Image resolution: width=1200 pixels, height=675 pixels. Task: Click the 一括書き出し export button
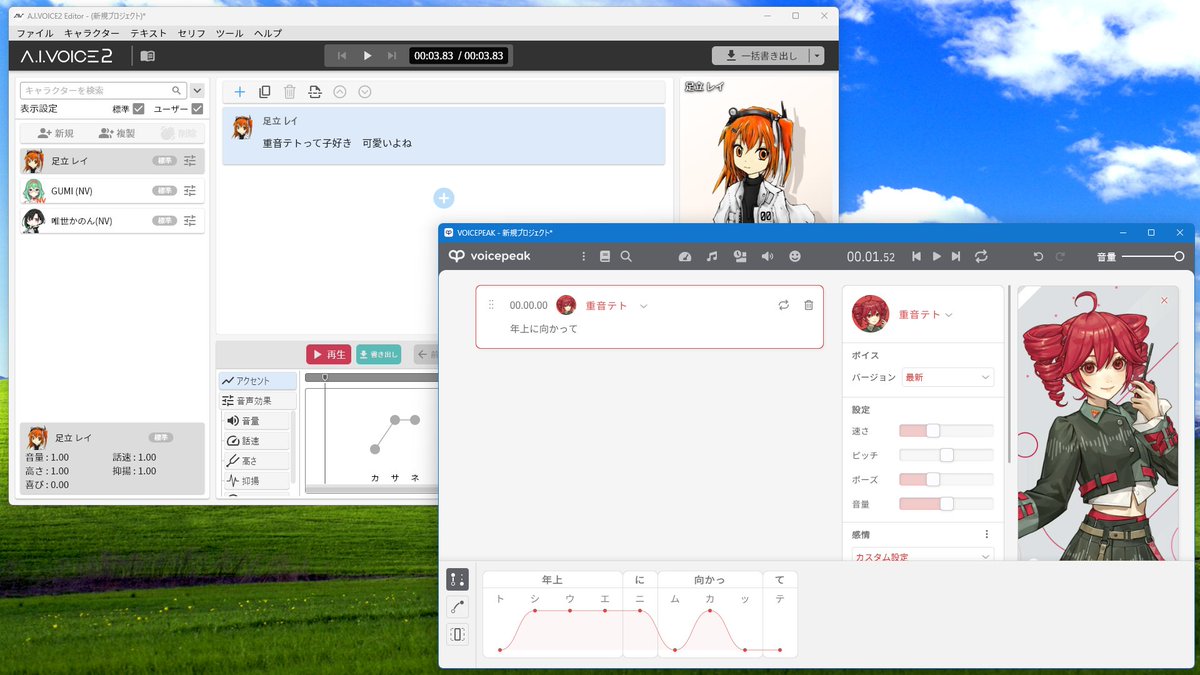[761, 56]
